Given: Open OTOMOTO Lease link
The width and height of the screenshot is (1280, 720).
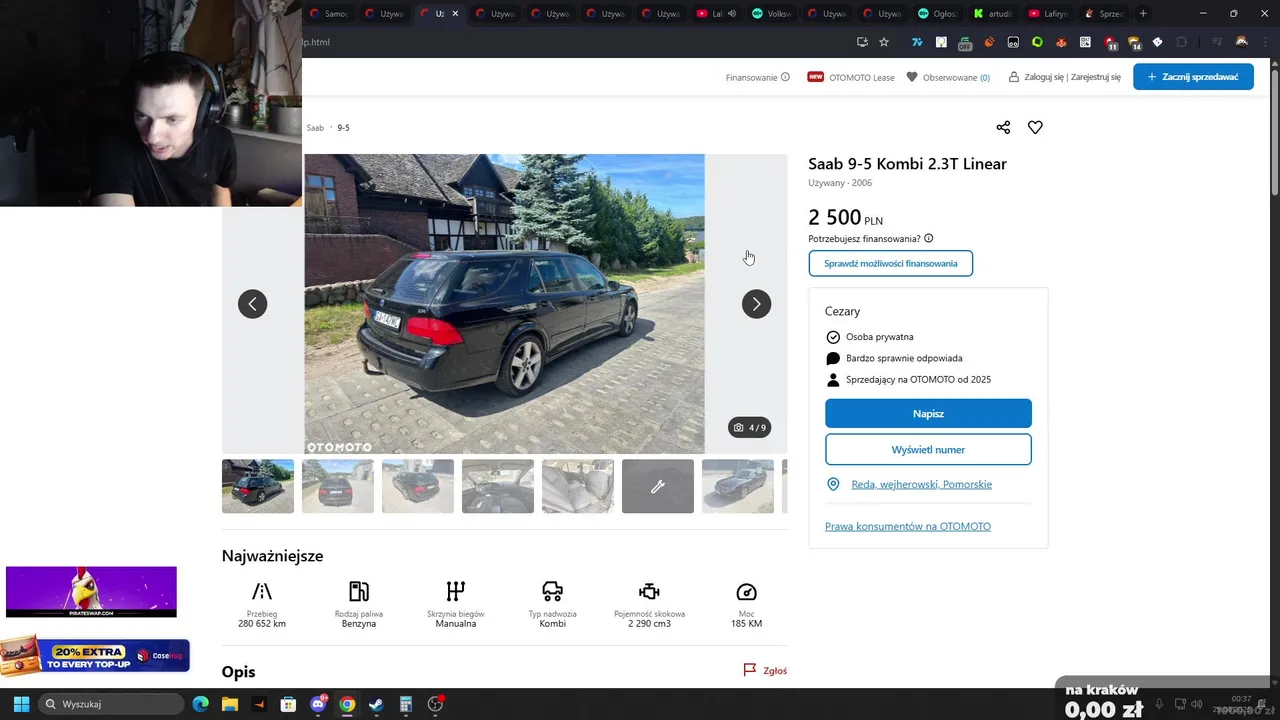Looking at the screenshot, I should point(851,77).
